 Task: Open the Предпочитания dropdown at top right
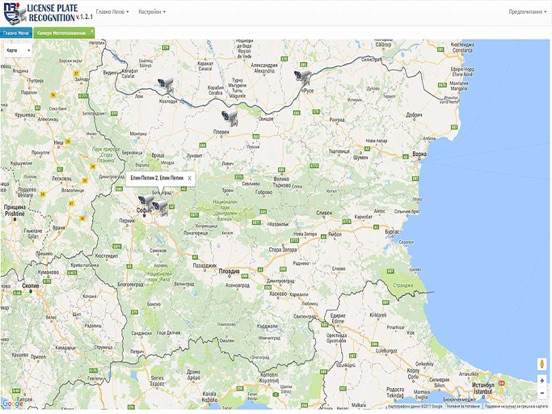coord(527,12)
